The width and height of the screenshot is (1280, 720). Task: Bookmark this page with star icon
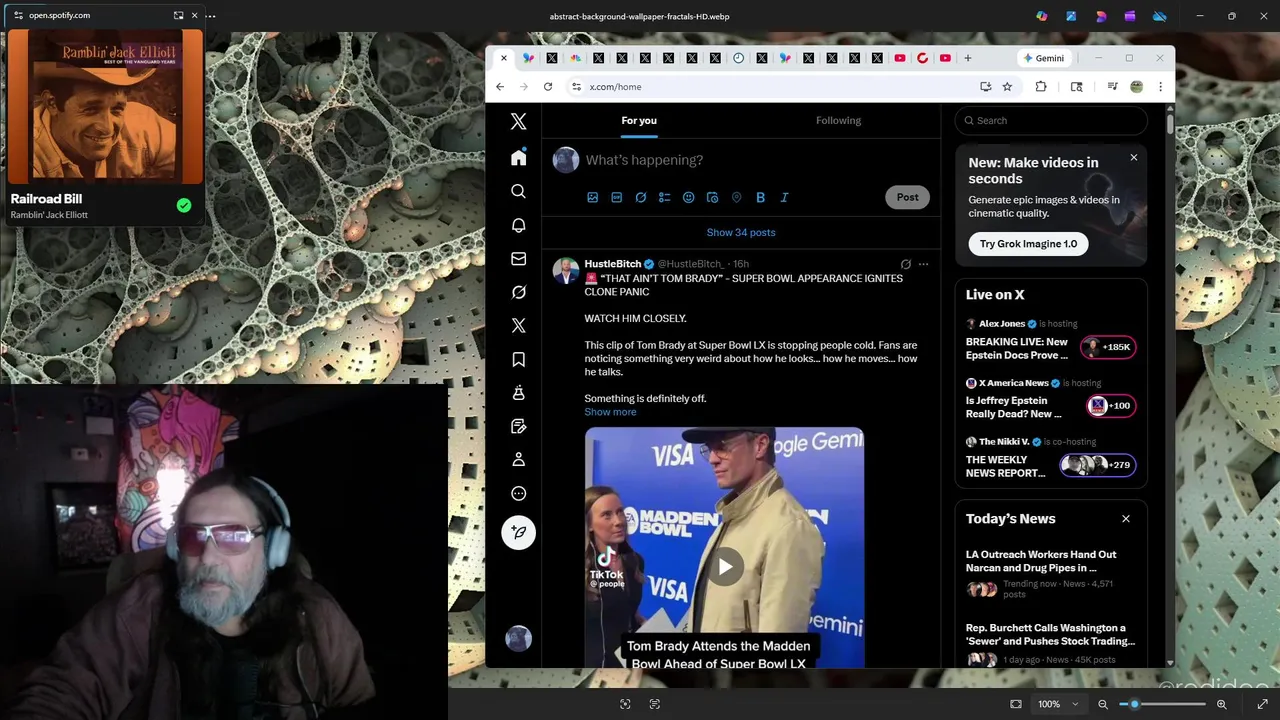(1007, 87)
